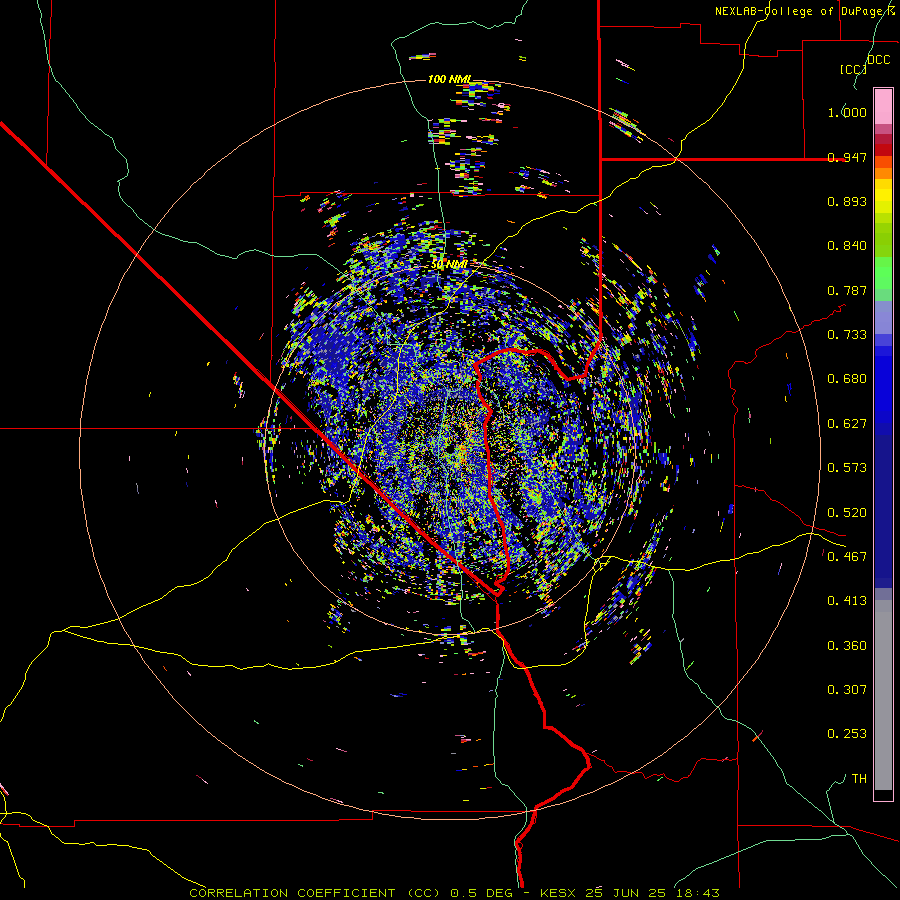Pick the gray segment of the color bar

(883, 695)
